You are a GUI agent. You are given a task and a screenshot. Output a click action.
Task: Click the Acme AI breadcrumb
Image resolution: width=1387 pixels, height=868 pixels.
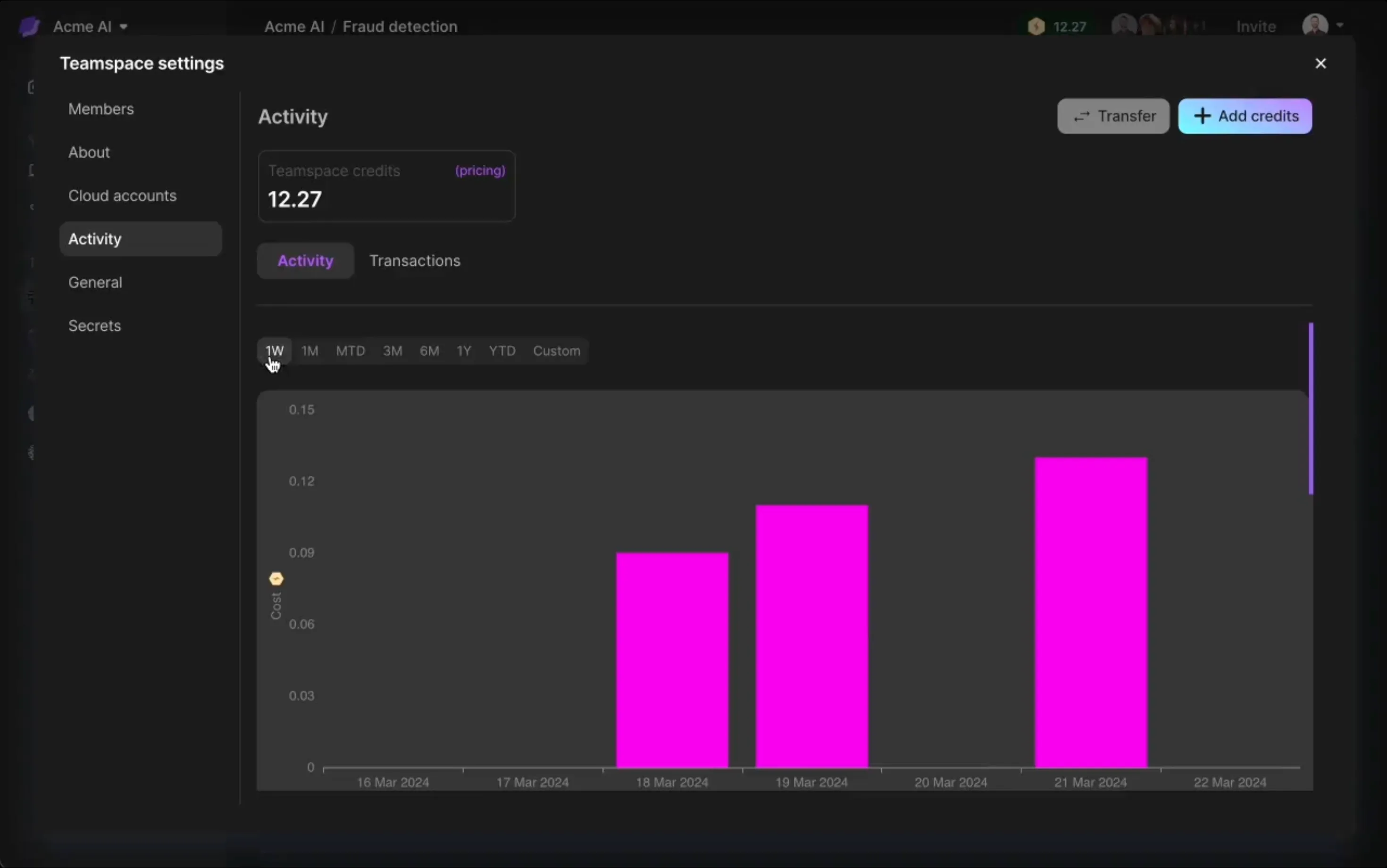tap(294, 26)
